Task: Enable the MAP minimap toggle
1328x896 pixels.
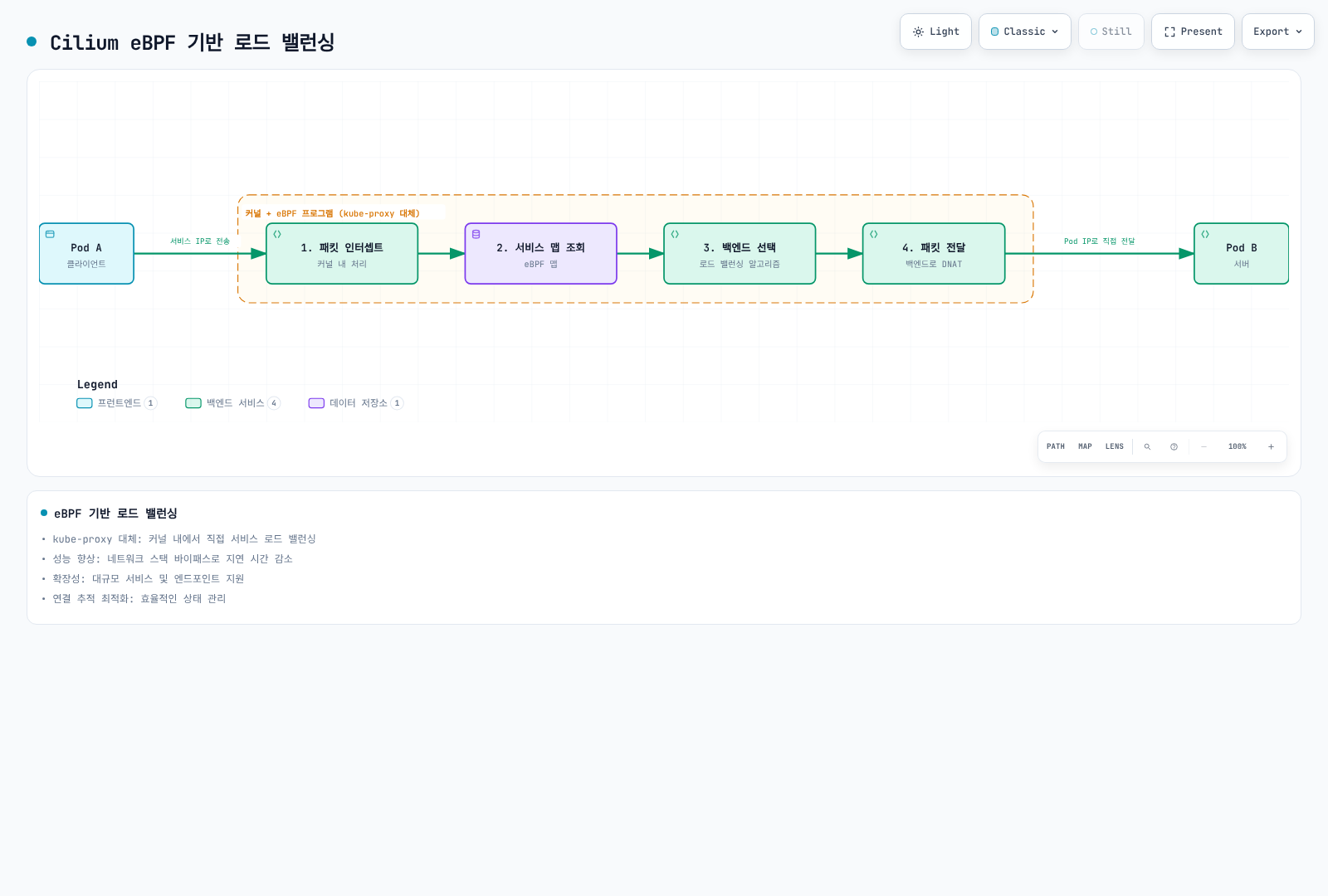Action: (x=1085, y=446)
